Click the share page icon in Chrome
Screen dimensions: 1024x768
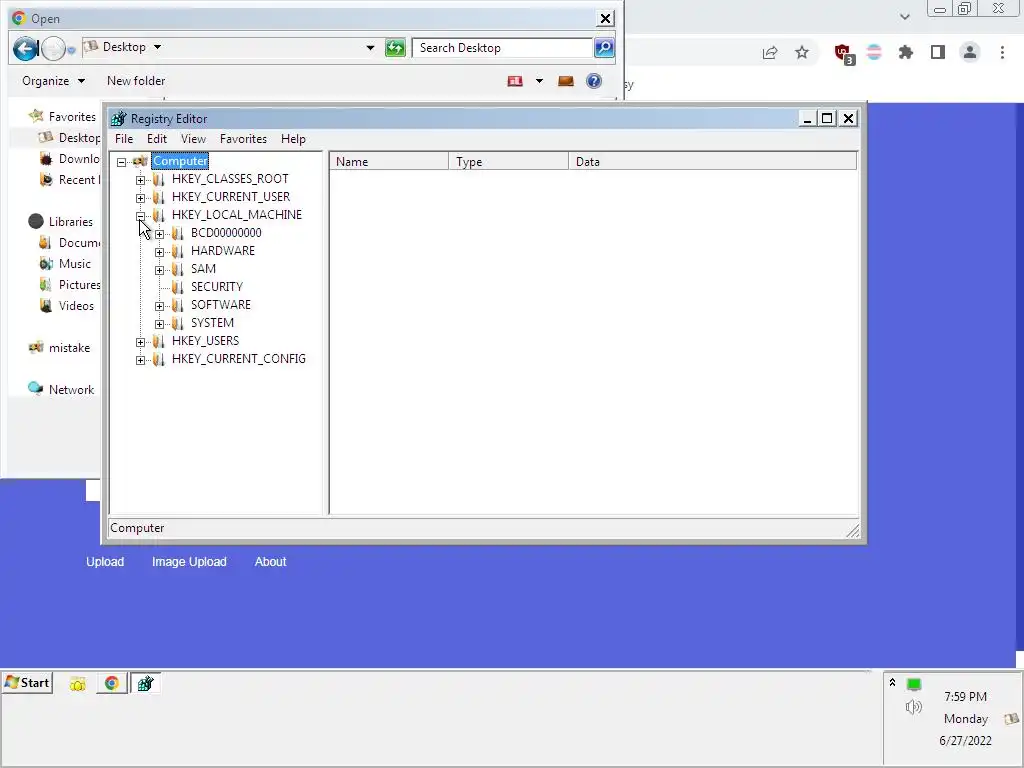[x=770, y=52]
